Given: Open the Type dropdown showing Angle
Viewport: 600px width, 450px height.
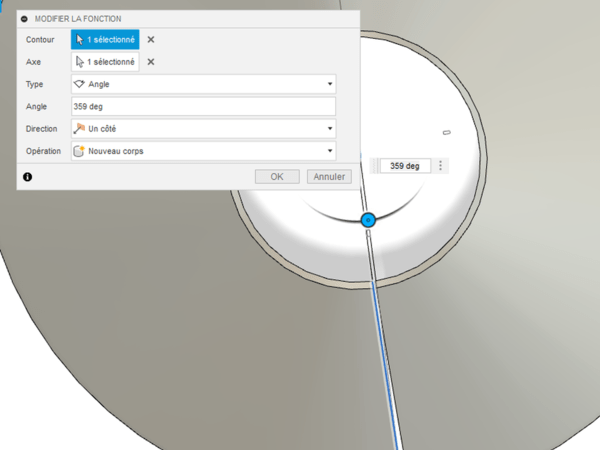Looking at the screenshot, I should click(x=203, y=85).
